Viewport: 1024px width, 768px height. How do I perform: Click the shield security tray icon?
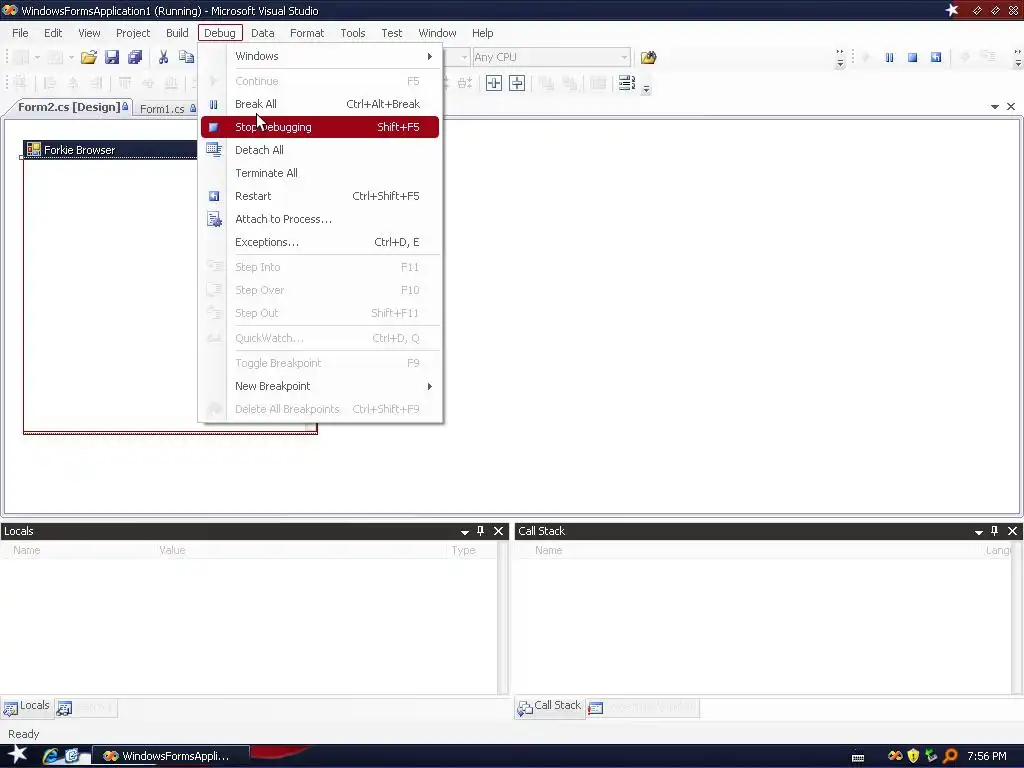point(913,756)
